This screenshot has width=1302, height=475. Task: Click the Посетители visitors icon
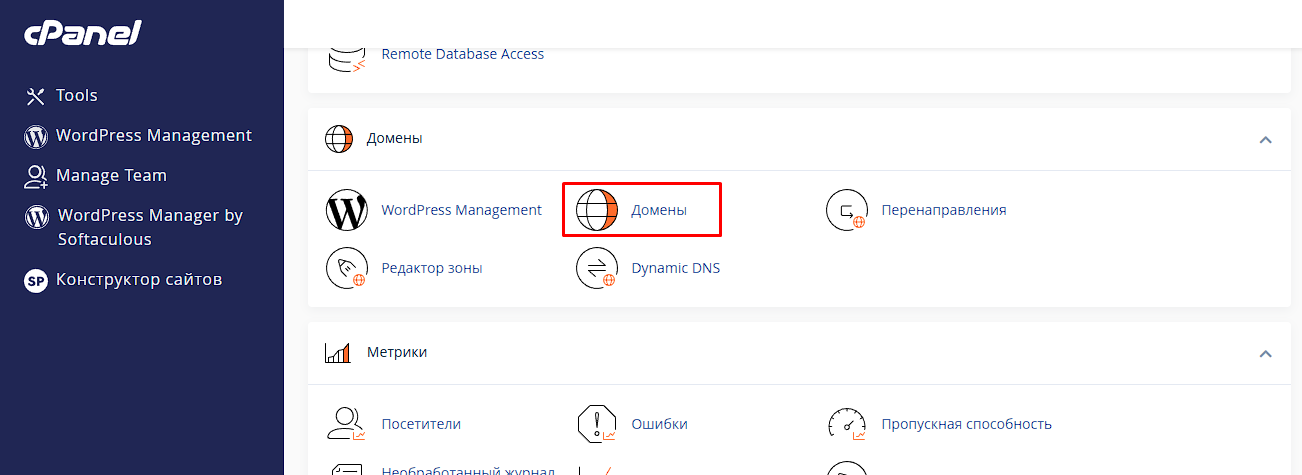point(347,424)
